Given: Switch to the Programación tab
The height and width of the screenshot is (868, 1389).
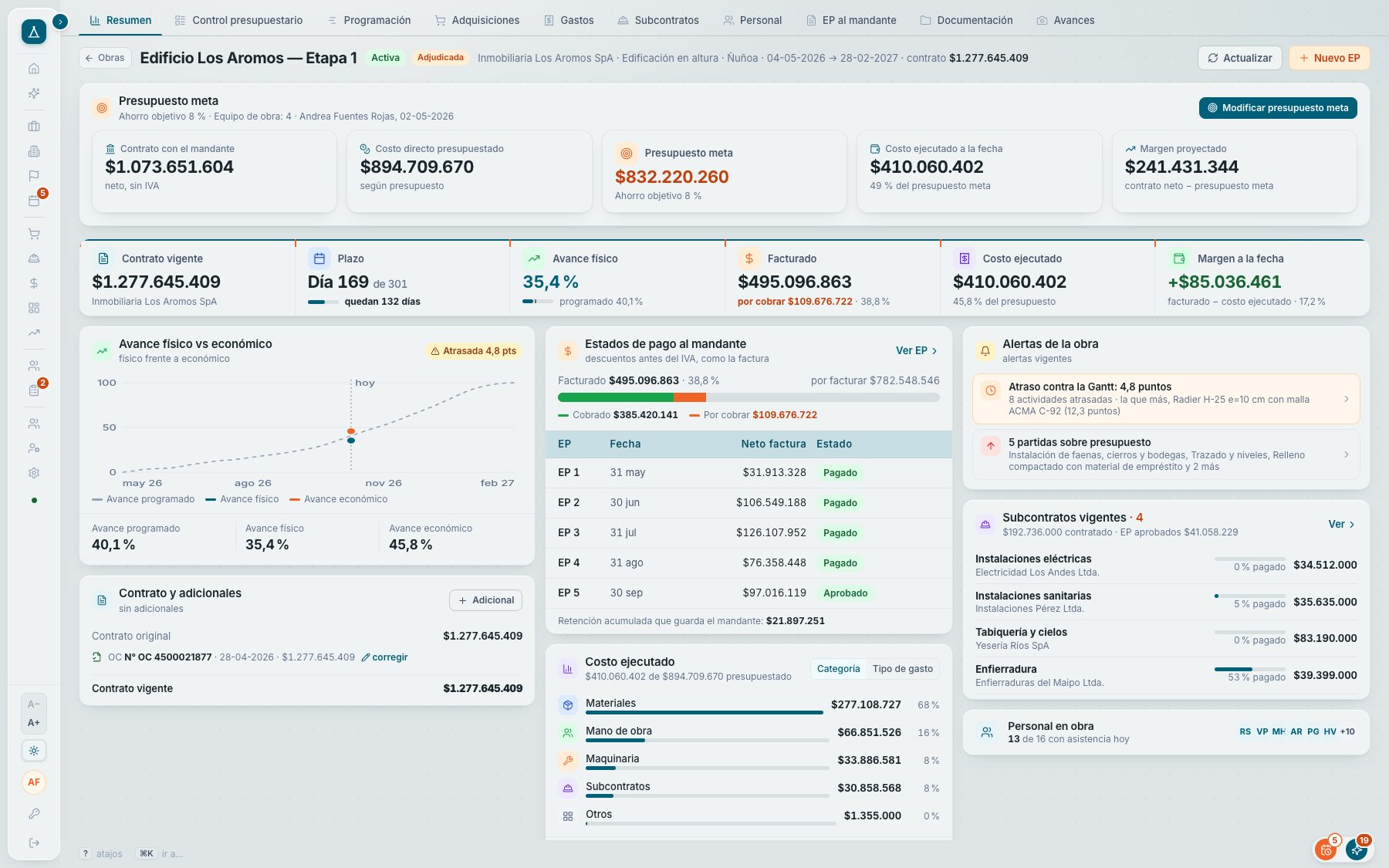Looking at the screenshot, I should point(370,21).
